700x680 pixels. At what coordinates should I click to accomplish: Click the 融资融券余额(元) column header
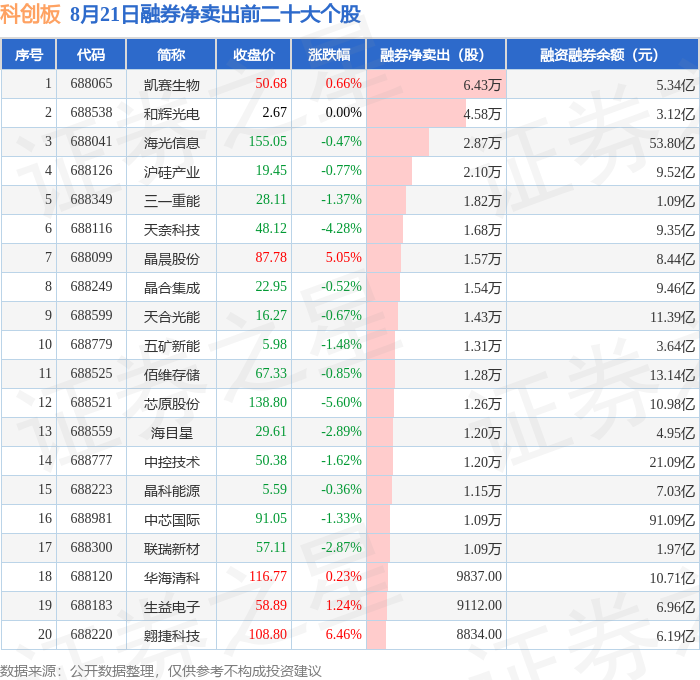[x=602, y=54]
